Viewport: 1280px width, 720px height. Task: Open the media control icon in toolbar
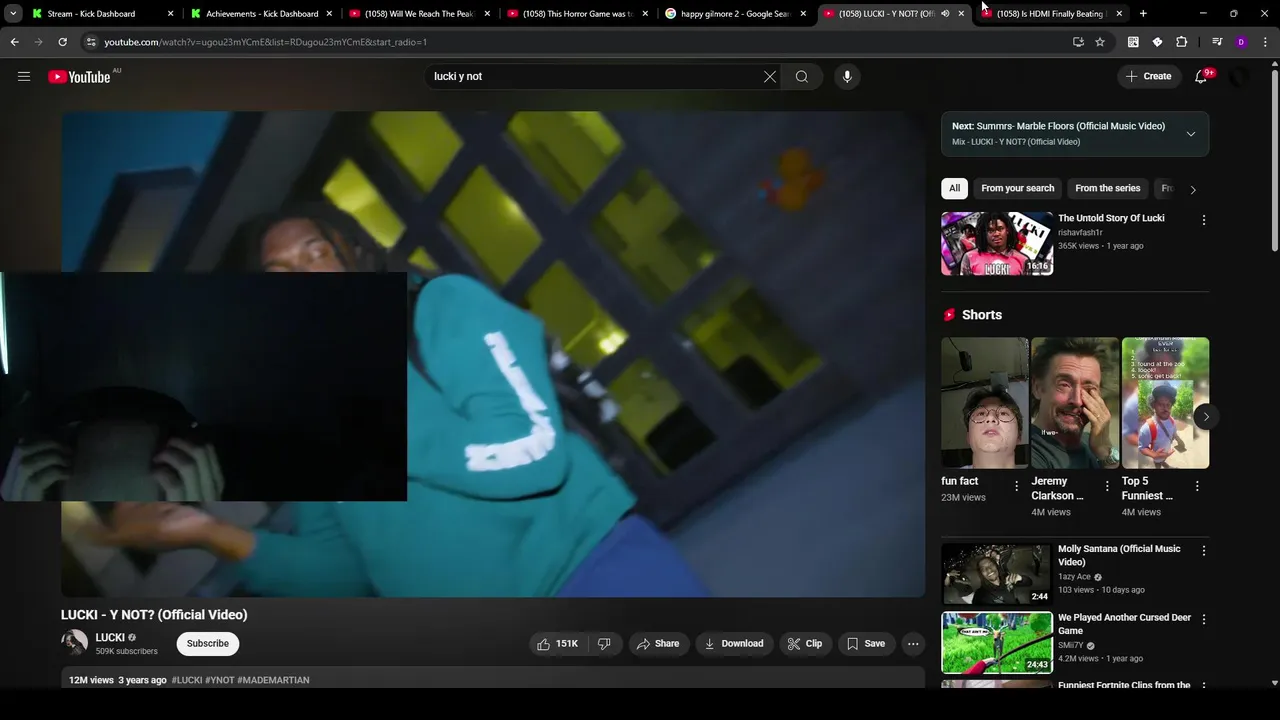point(1217,42)
